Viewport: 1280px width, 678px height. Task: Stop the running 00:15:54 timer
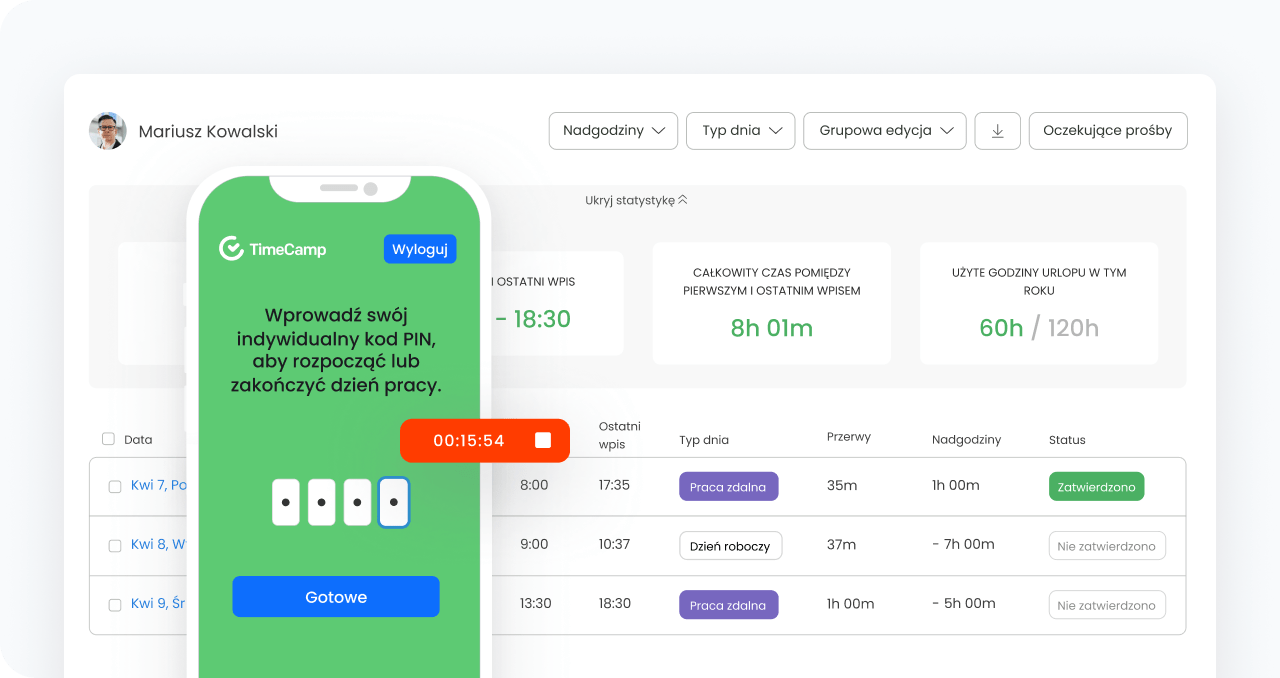(x=543, y=440)
